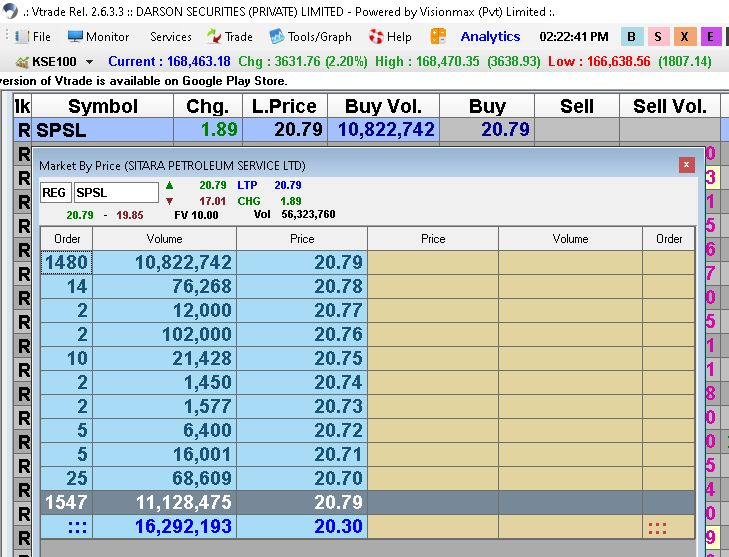The image size is (729, 557).
Task: Click the LTP 20.79 value
Action: point(287,185)
